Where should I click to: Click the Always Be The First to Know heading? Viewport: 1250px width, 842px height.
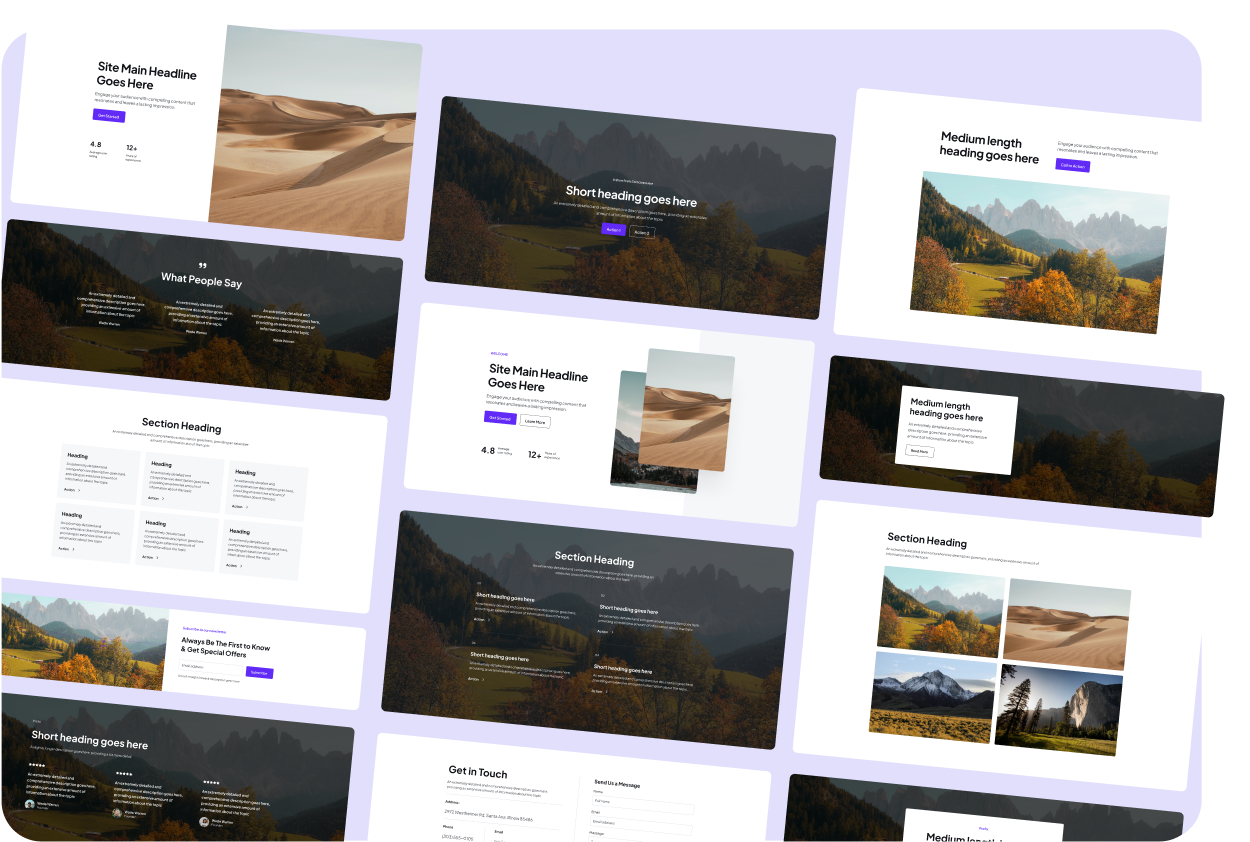pos(226,646)
